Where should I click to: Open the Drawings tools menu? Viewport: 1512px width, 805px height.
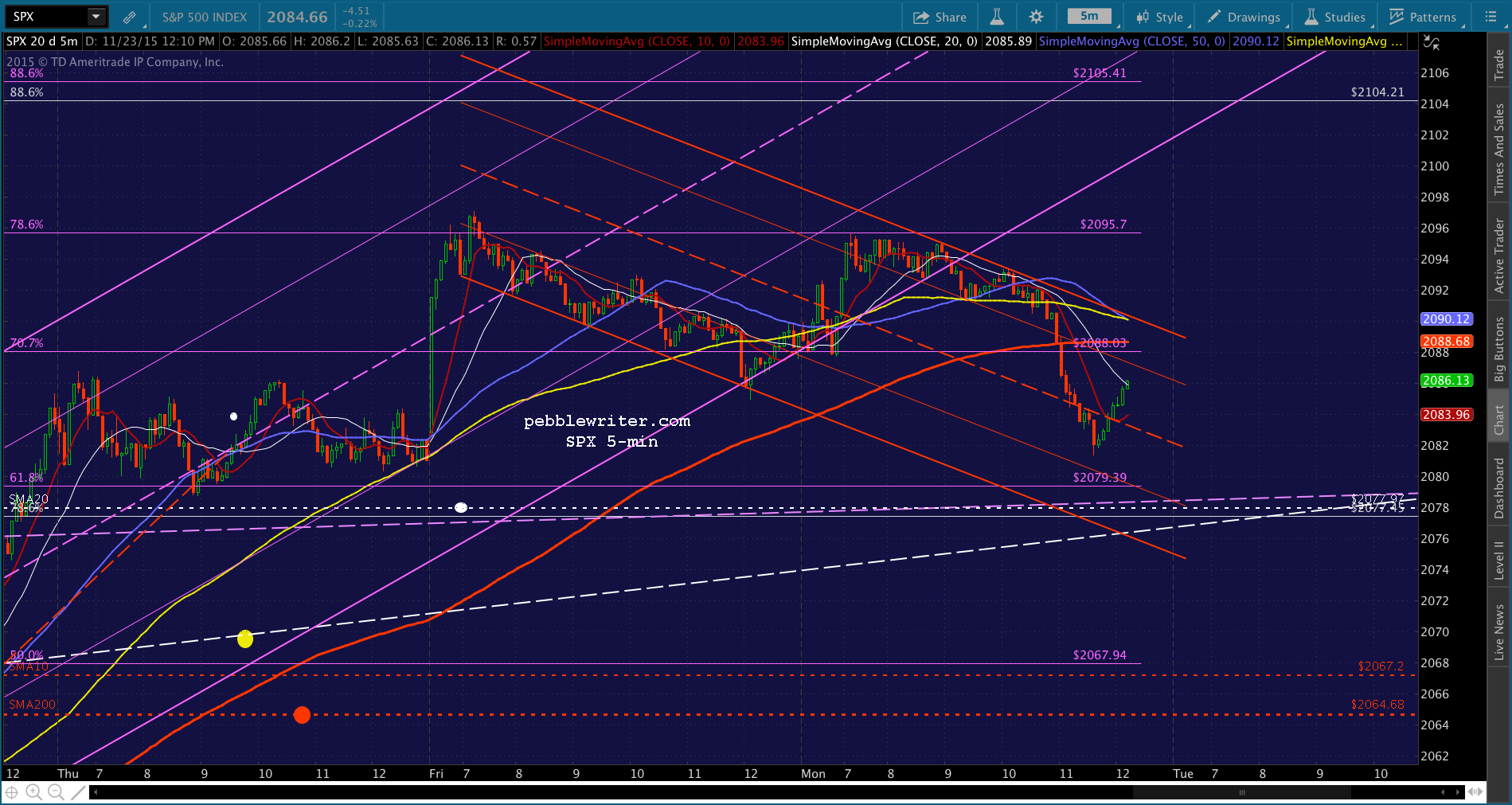point(1244,17)
